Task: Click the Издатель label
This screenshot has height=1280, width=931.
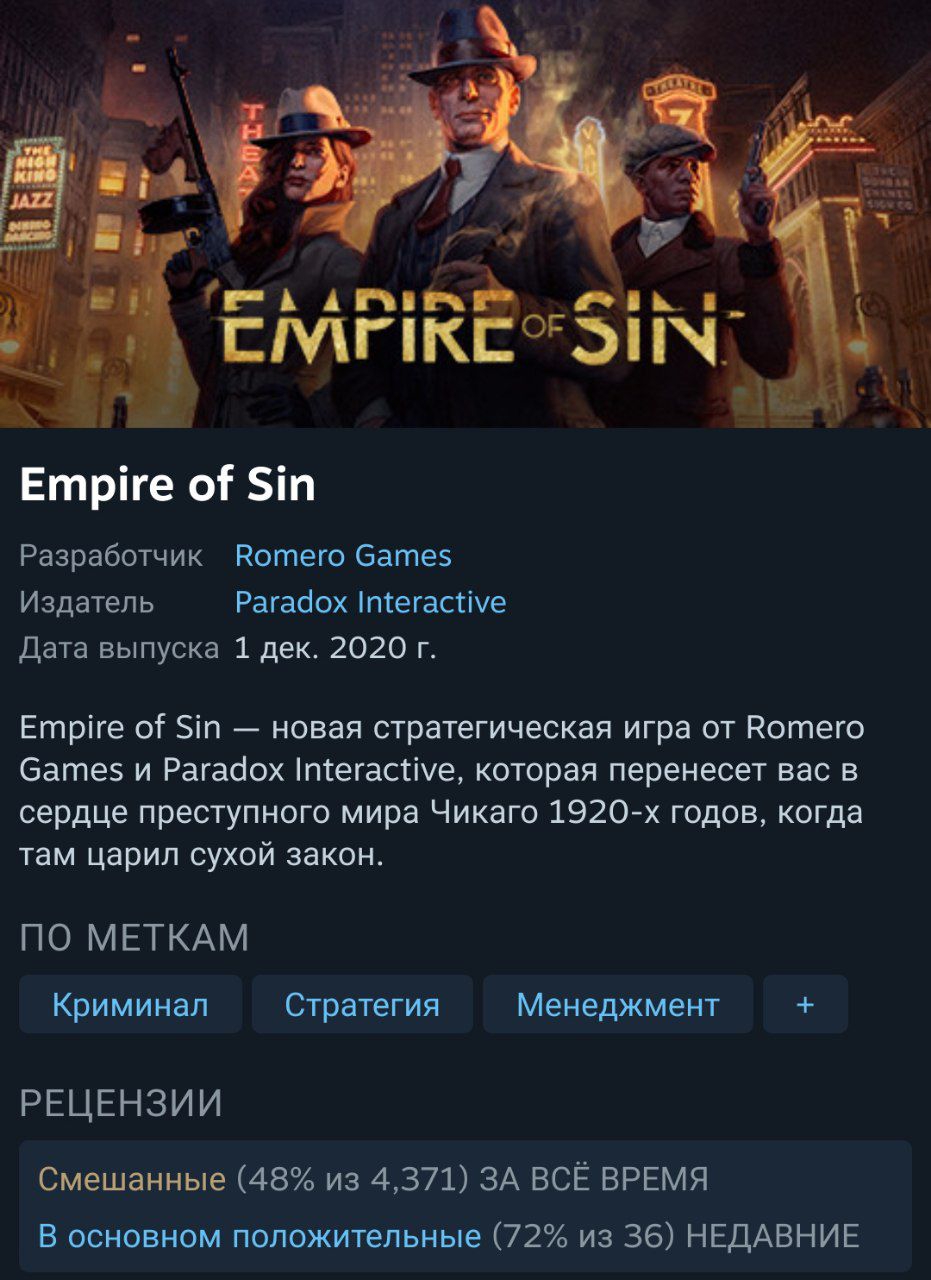Action: (x=87, y=602)
